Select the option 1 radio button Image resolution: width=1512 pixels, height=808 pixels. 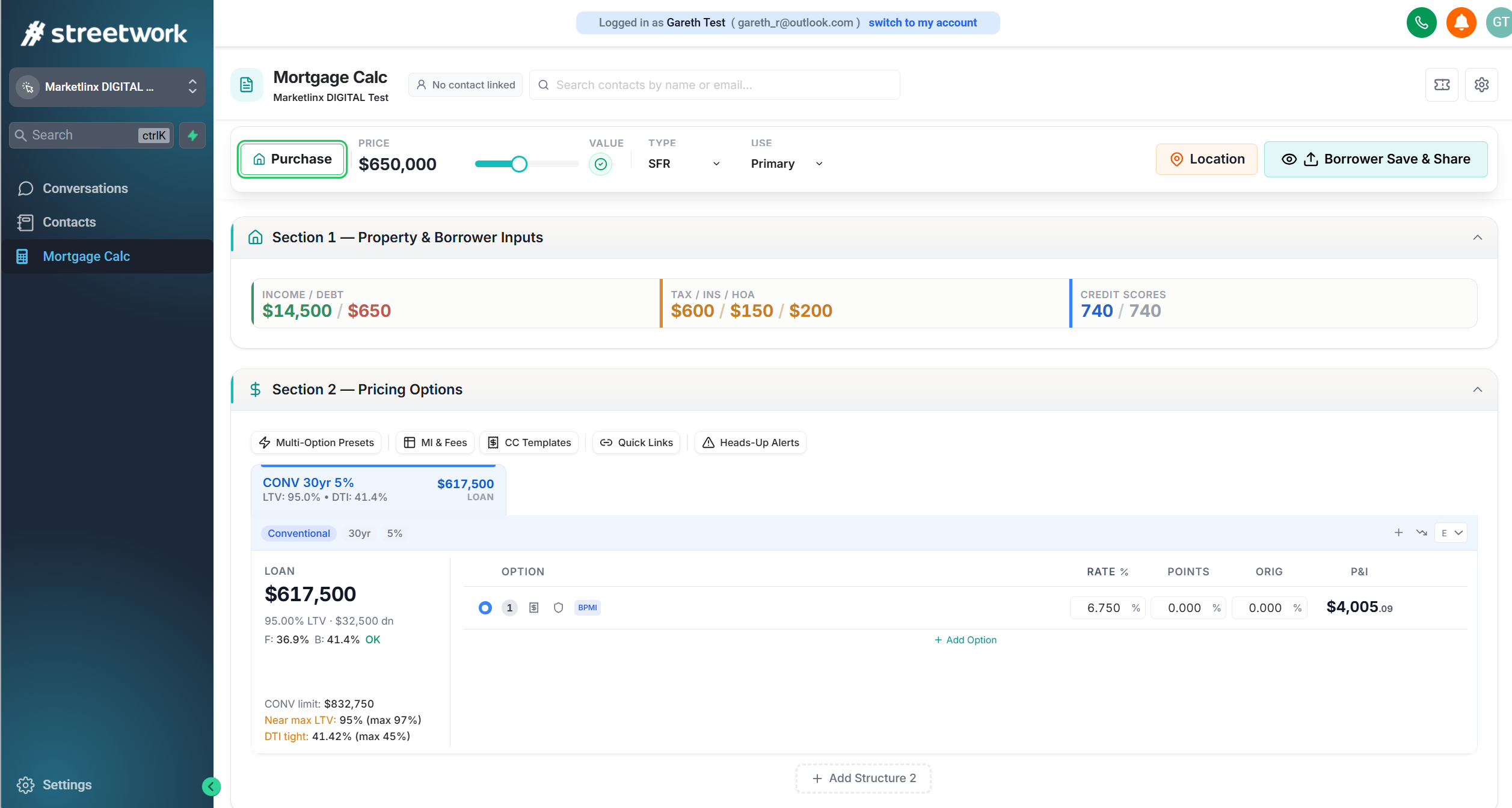coord(485,608)
